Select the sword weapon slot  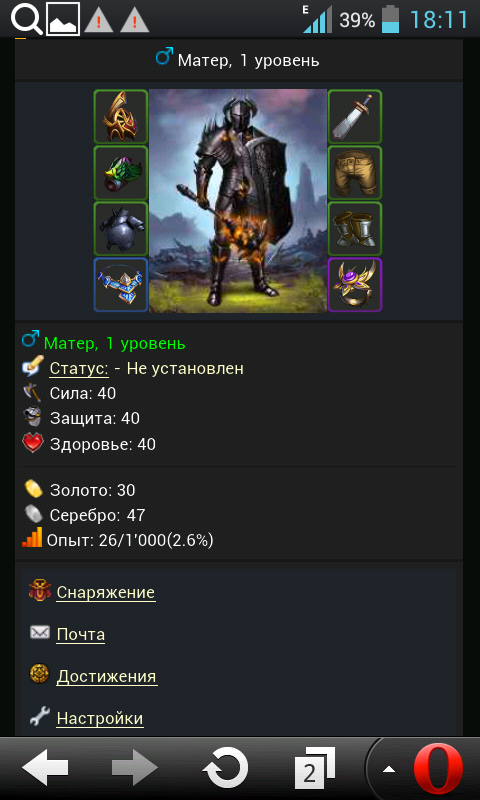pos(355,117)
